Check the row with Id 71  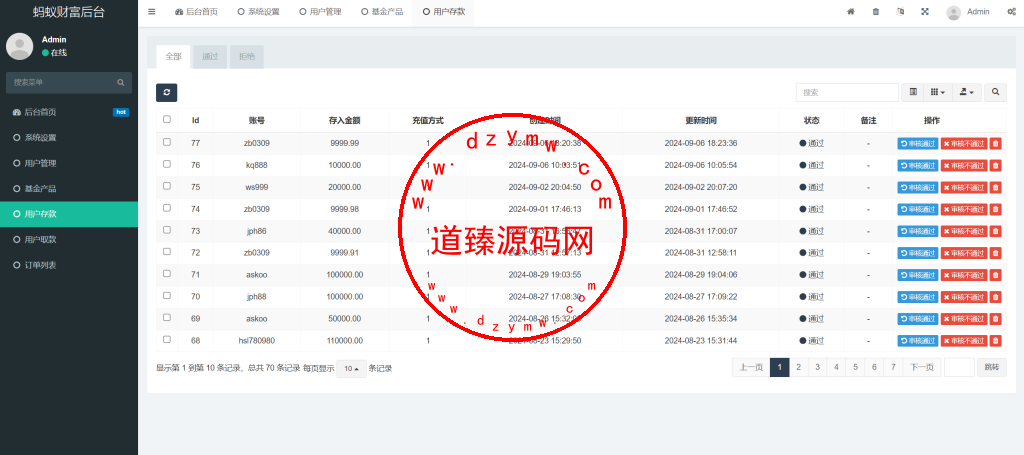tap(167, 274)
